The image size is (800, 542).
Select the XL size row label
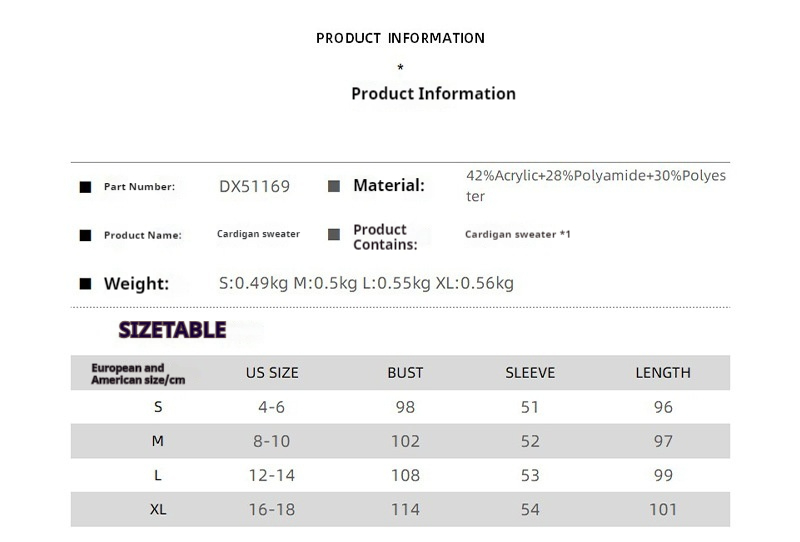click(x=158, y=509)
